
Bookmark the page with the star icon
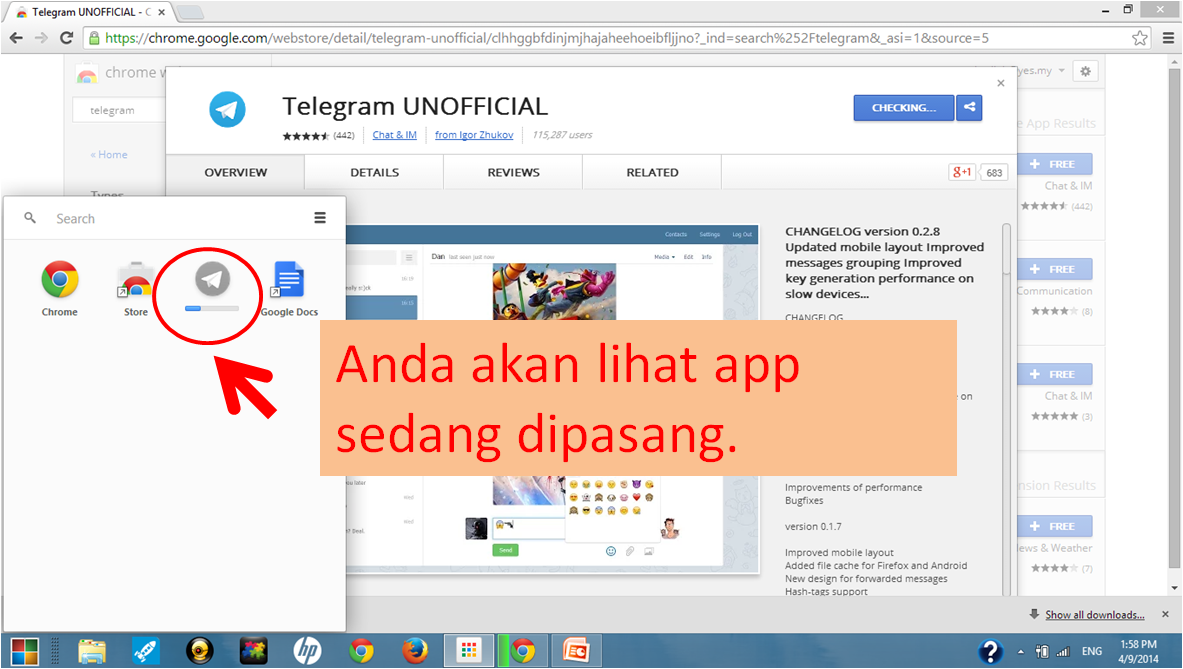coord(1139,37)
